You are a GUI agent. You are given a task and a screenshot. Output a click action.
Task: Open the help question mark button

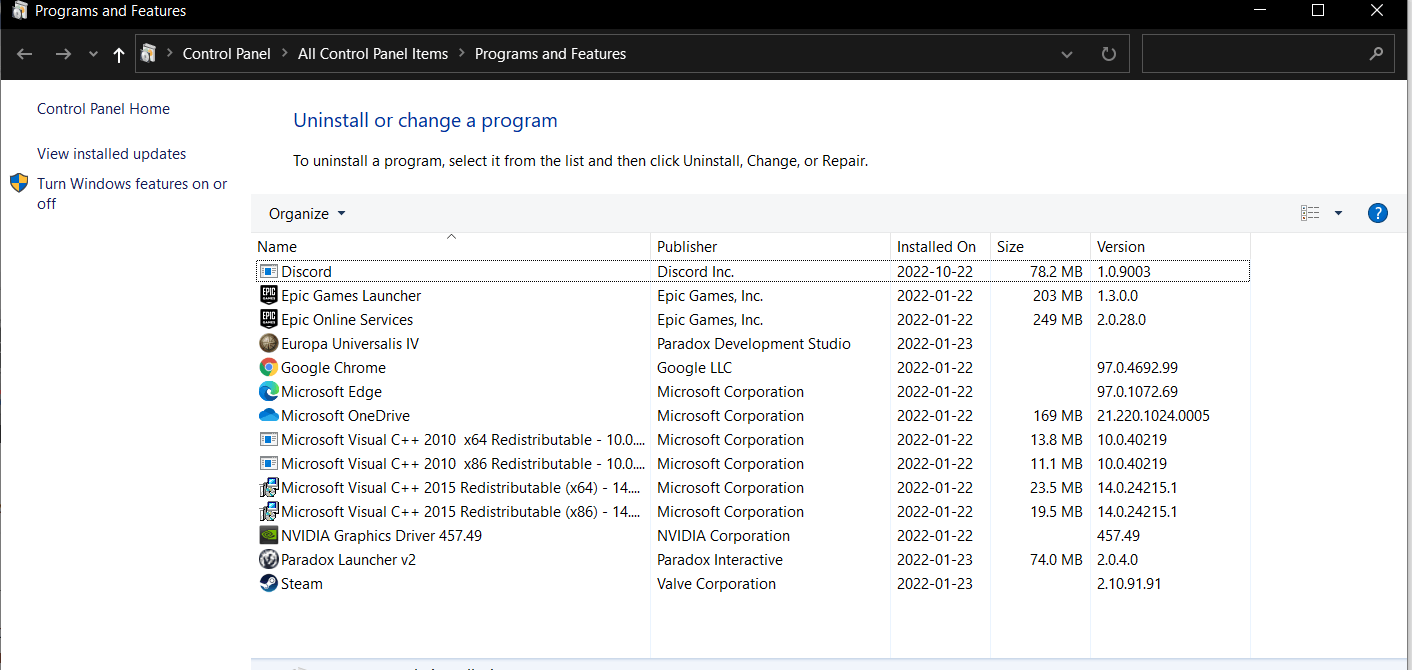(x=1377, y=213)
